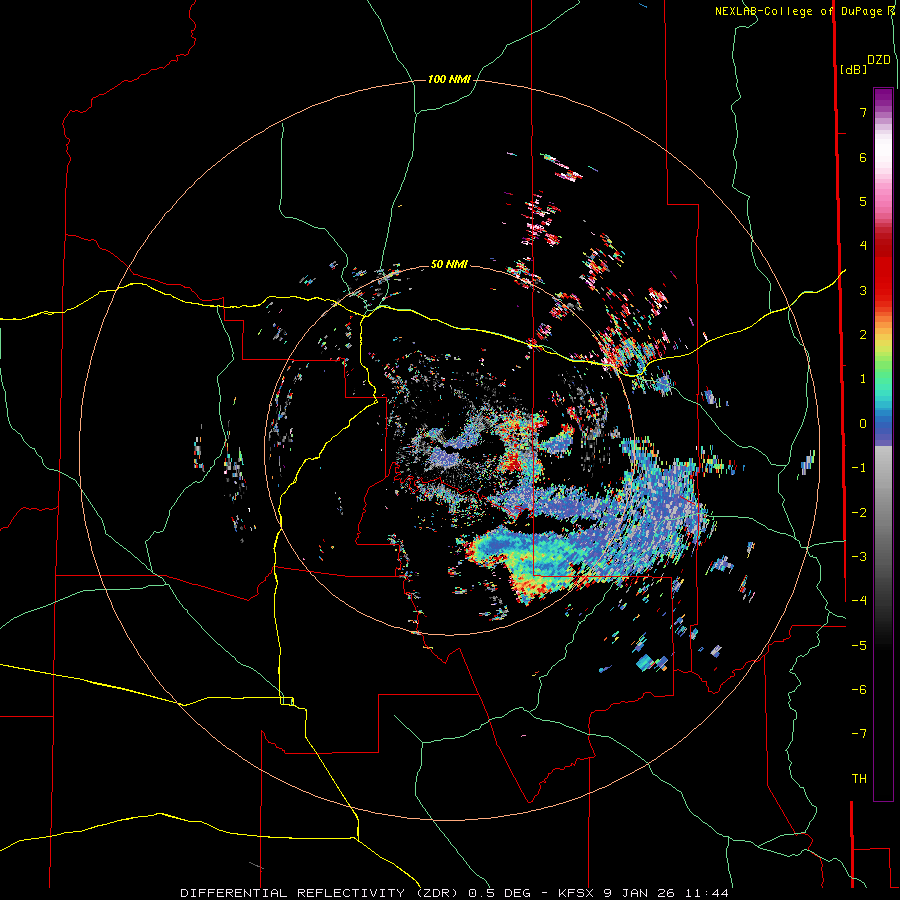Click the DZD label above color scale
Screen dimensions: 900x900
pos(879,60)
